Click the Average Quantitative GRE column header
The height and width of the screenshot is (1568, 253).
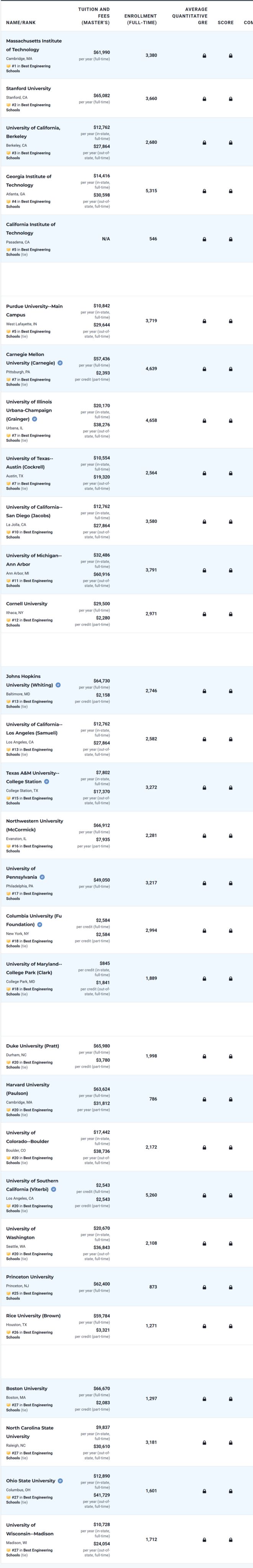(x=190, y=16)
